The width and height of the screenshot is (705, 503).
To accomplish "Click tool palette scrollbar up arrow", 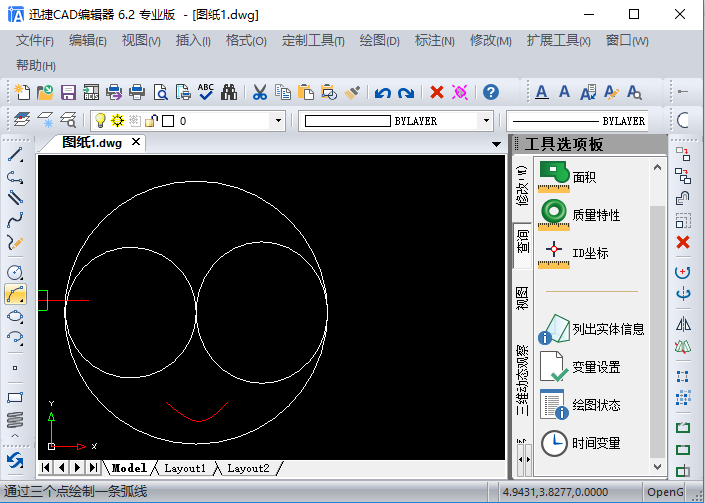I will coord(657,167).
